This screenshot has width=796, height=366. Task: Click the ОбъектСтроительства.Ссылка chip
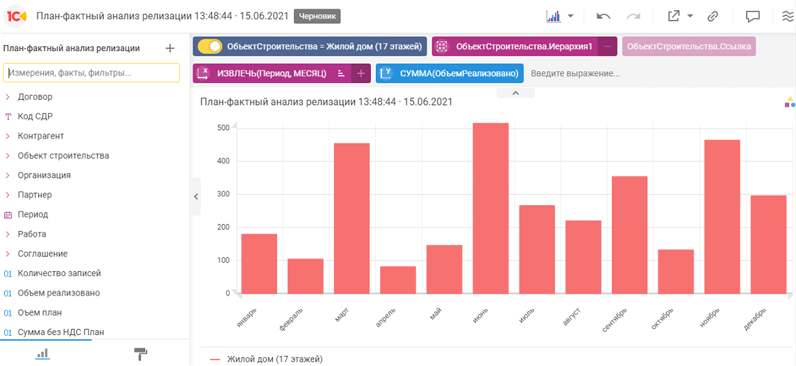pyautogui.click(x=689, y=46)
